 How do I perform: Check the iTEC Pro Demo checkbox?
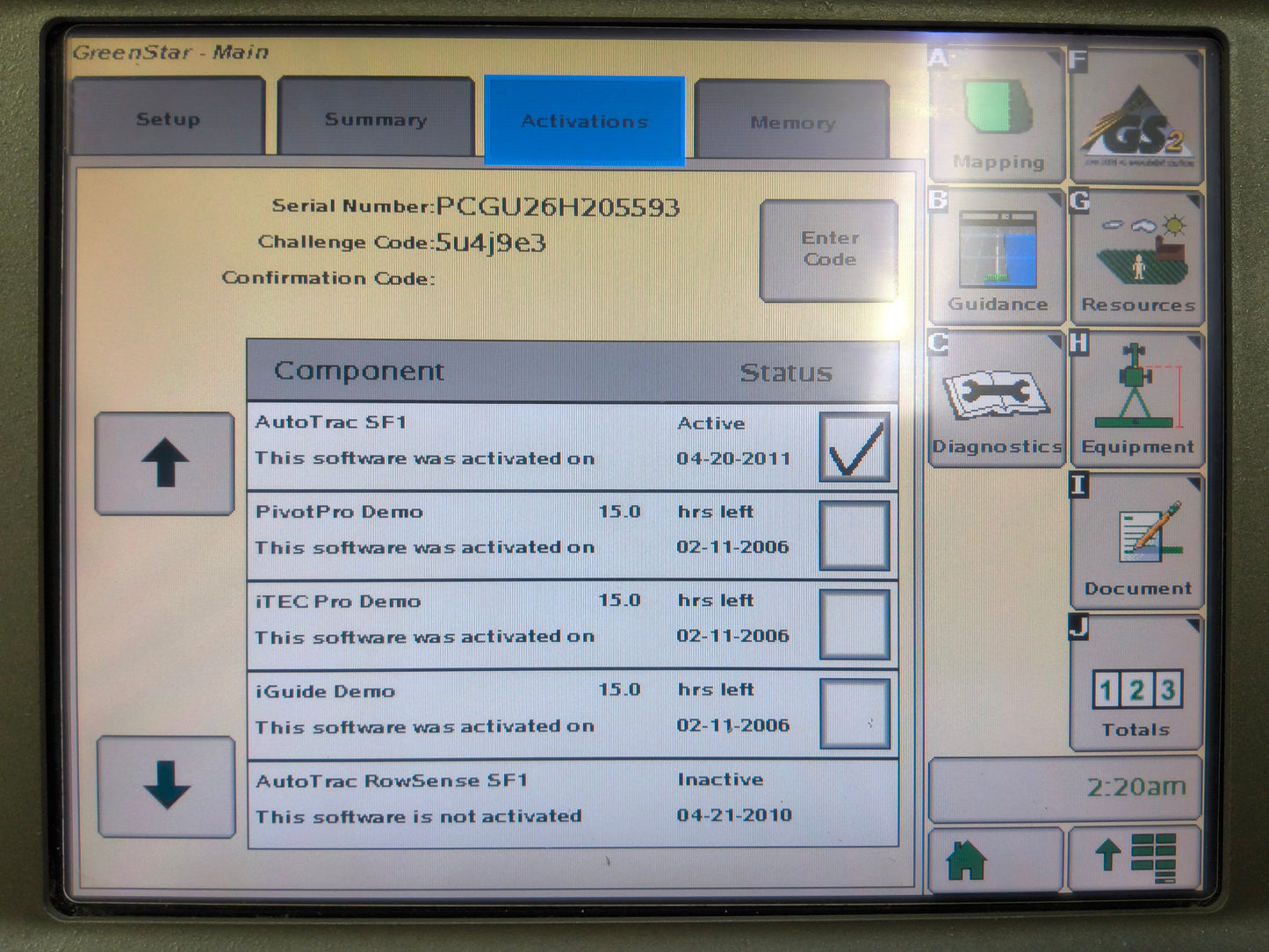click(854, 624)
